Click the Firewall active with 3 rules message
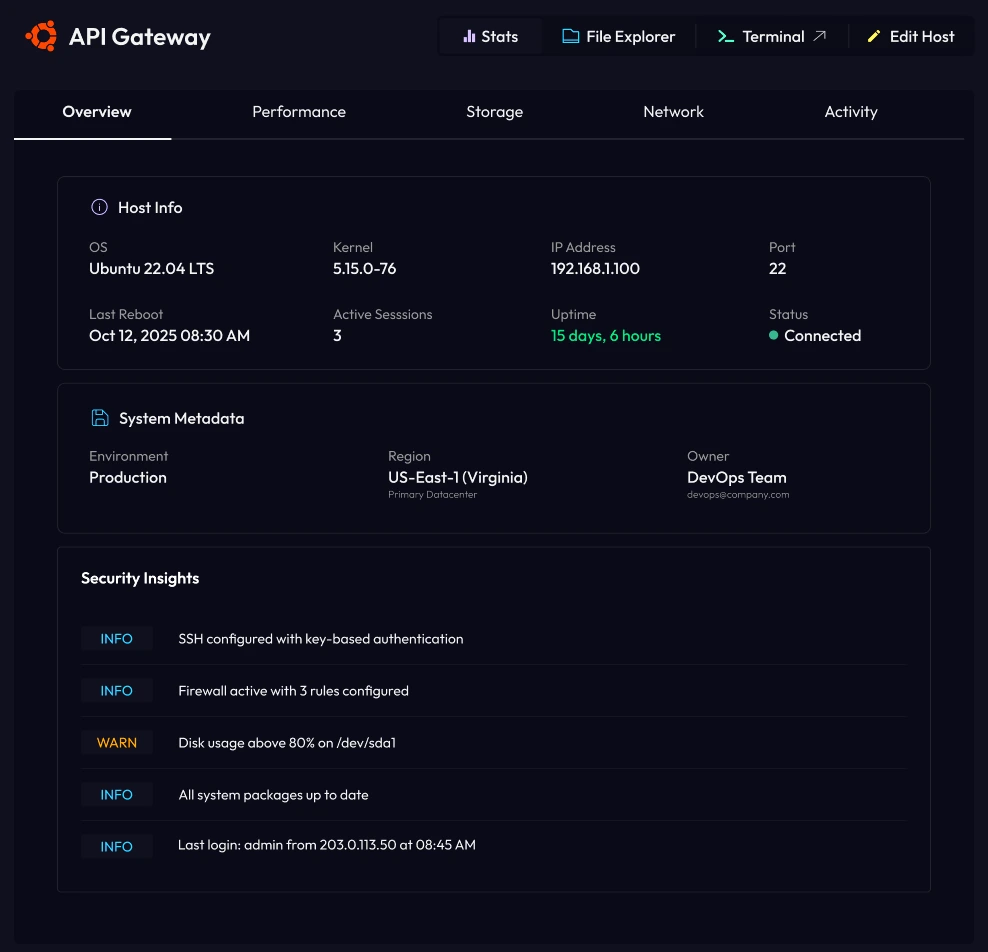Image resolution: width=988 pixels, height=952 pixels. click(x=294, y=691)
